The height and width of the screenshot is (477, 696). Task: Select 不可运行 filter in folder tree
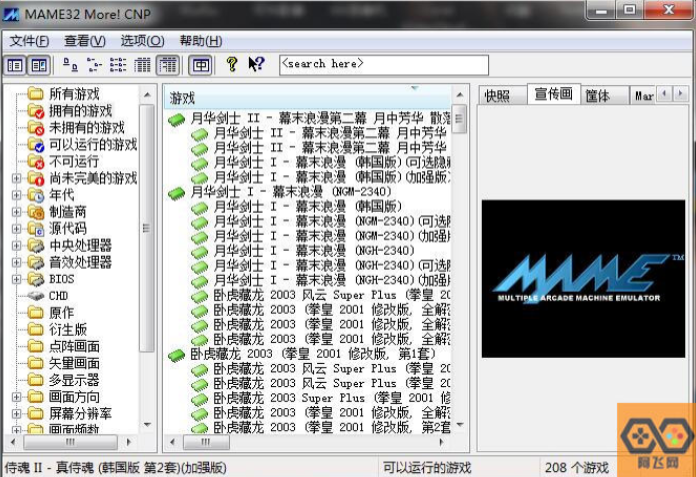[74, 161]
